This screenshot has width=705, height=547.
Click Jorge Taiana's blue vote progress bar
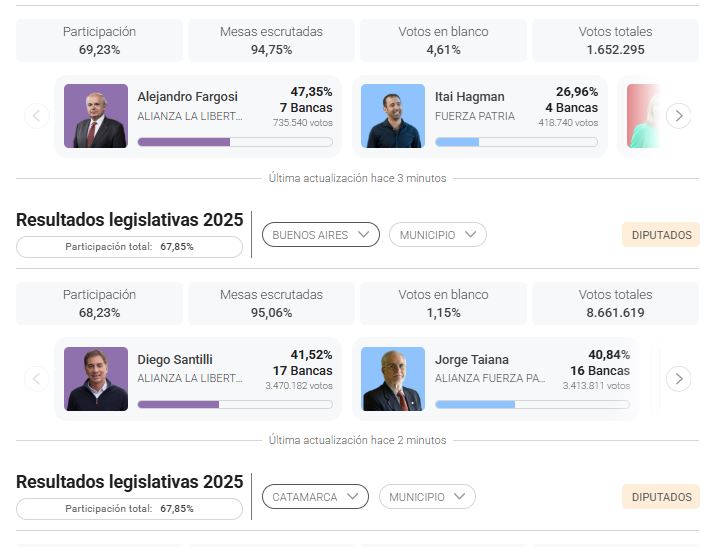coord(532,404)
